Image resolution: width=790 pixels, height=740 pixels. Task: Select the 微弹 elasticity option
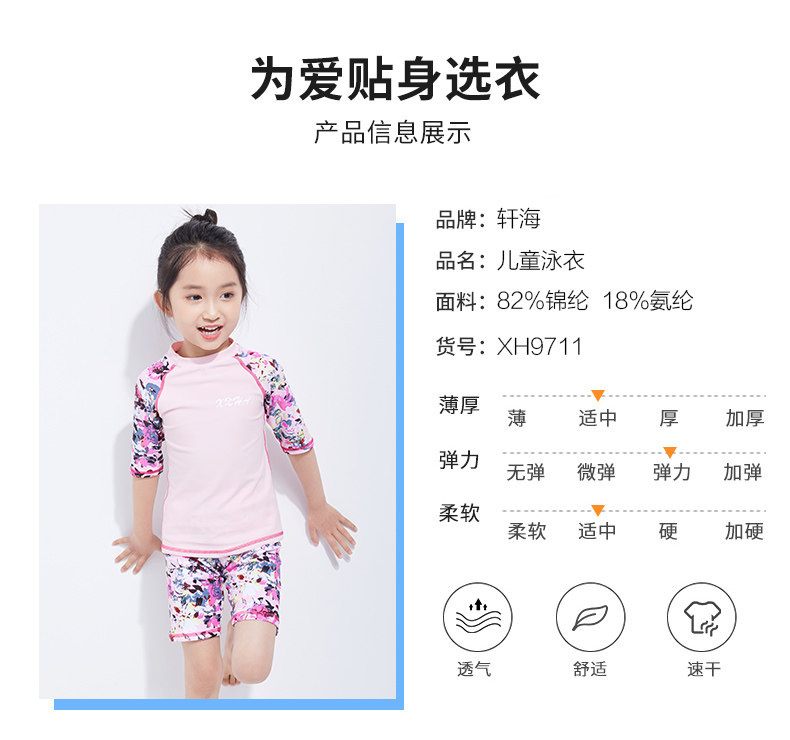tap(596, 473)
